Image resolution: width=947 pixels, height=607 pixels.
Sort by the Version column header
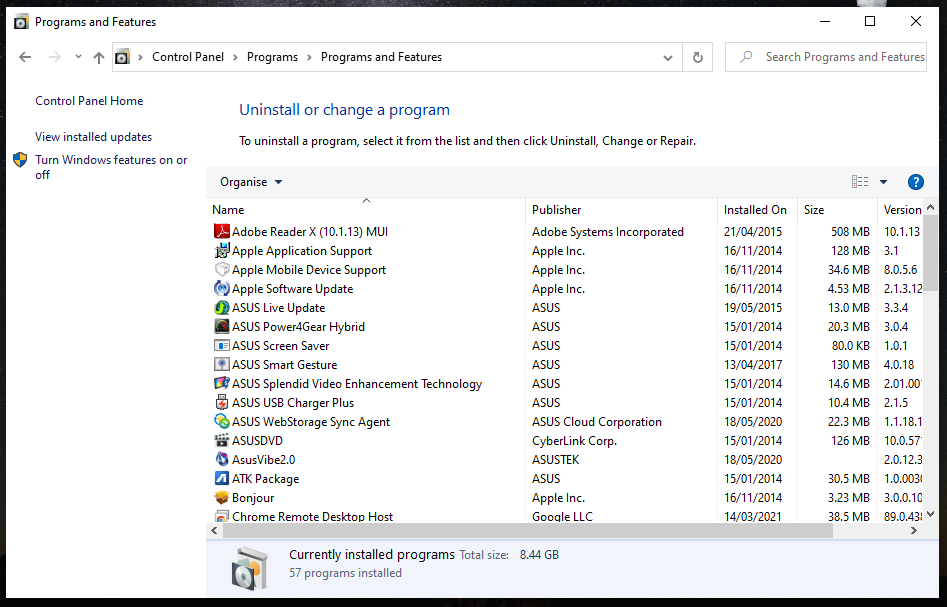(x=900, y=210)
